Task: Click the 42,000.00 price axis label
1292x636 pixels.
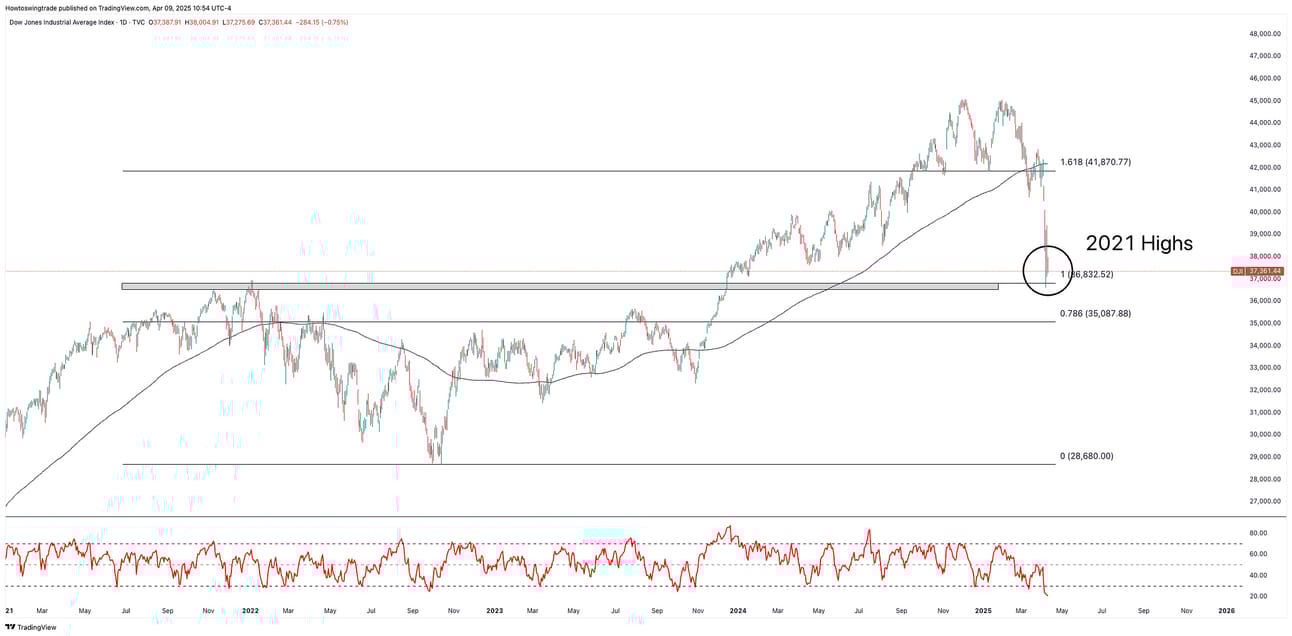Action: (1265, 167)
